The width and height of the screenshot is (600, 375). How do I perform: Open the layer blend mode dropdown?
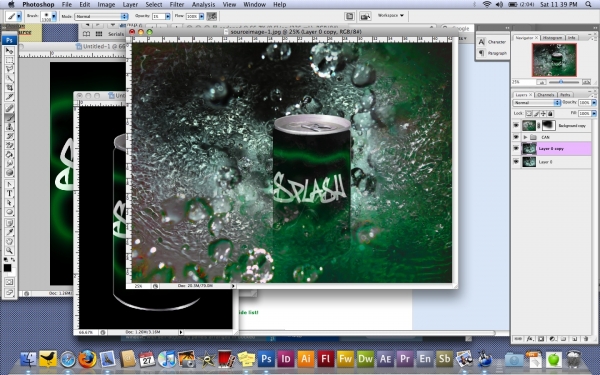(x=537, y=103)
